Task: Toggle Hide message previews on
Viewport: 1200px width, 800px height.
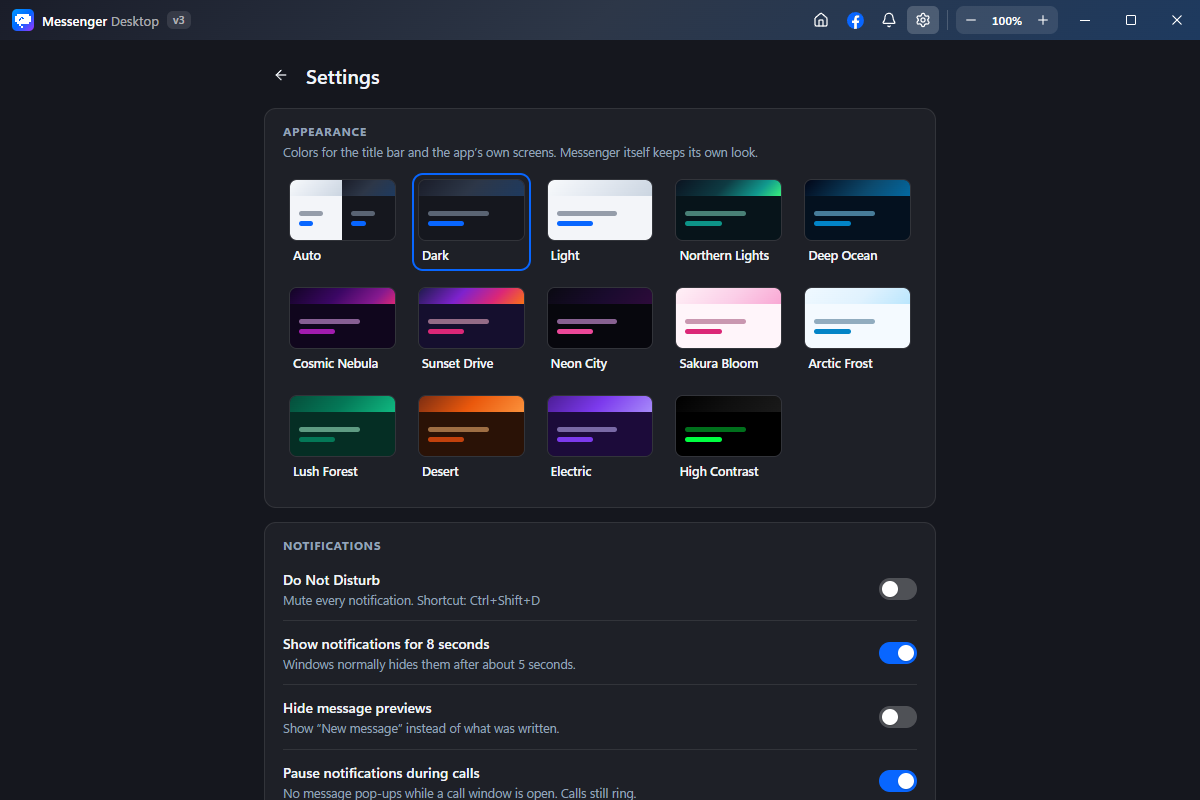Action: pos(898,717)
